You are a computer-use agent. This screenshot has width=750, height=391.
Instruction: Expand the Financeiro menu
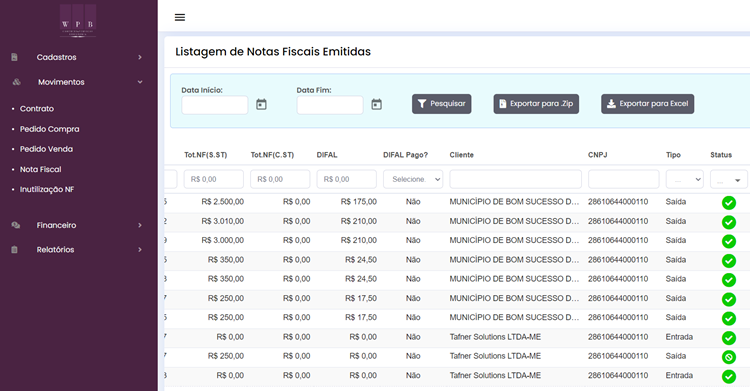140,225
